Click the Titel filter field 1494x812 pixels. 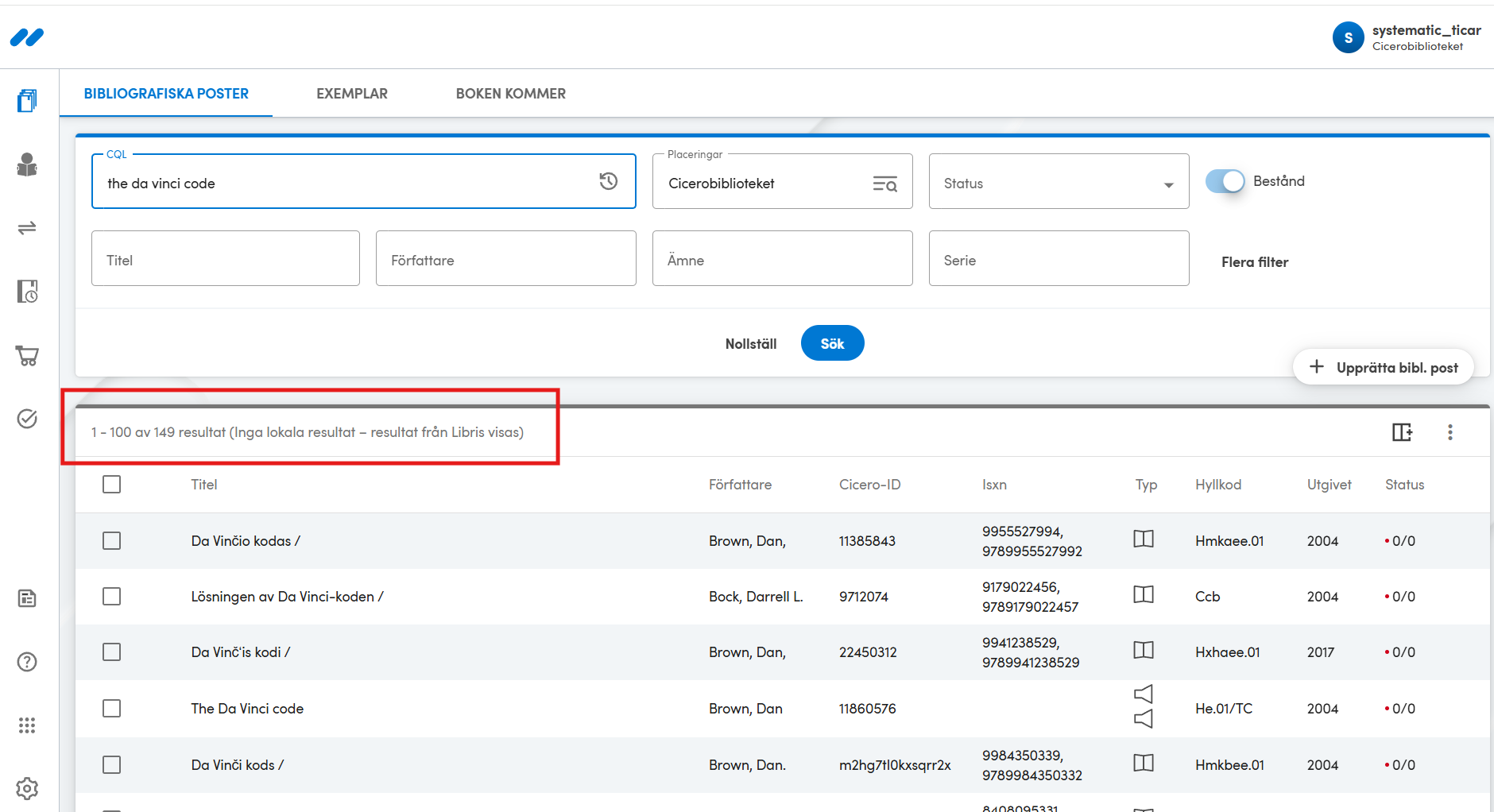click(226, 258)
